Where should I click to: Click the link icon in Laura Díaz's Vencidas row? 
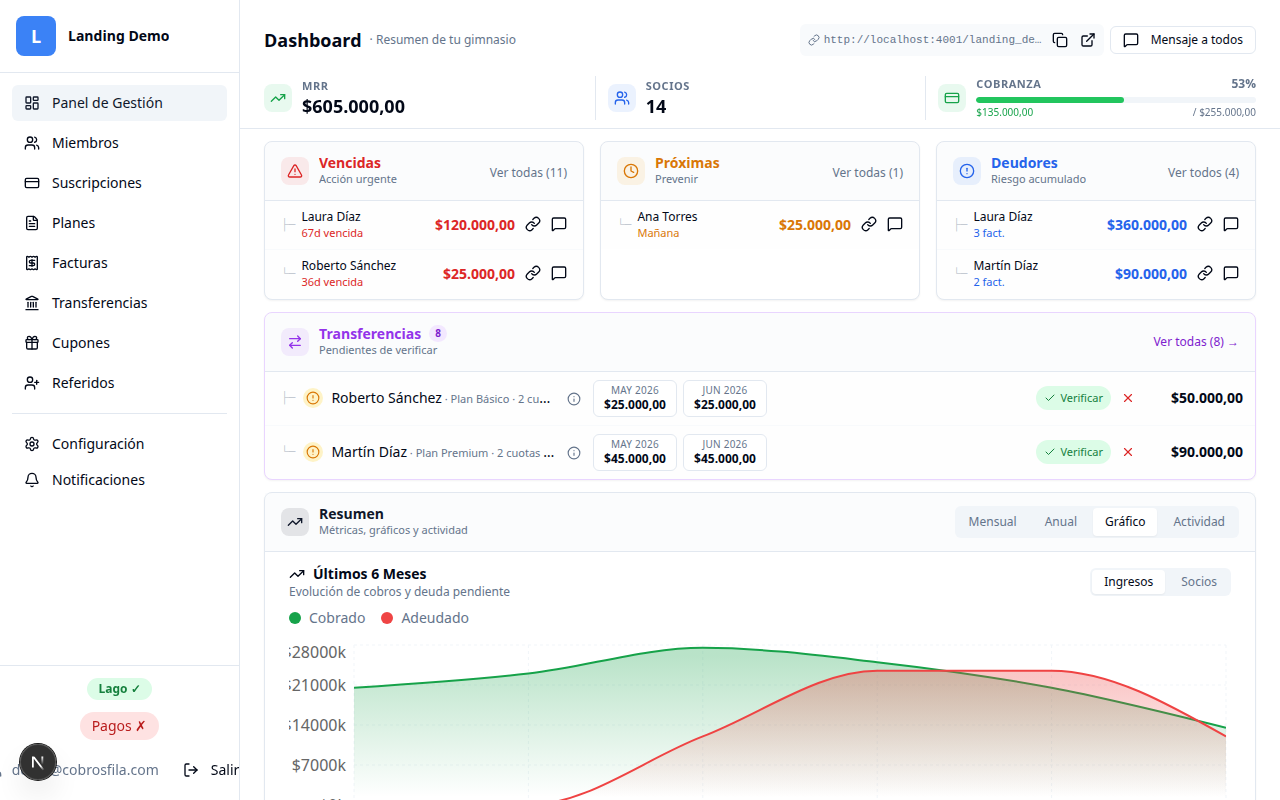click(533, 225)
